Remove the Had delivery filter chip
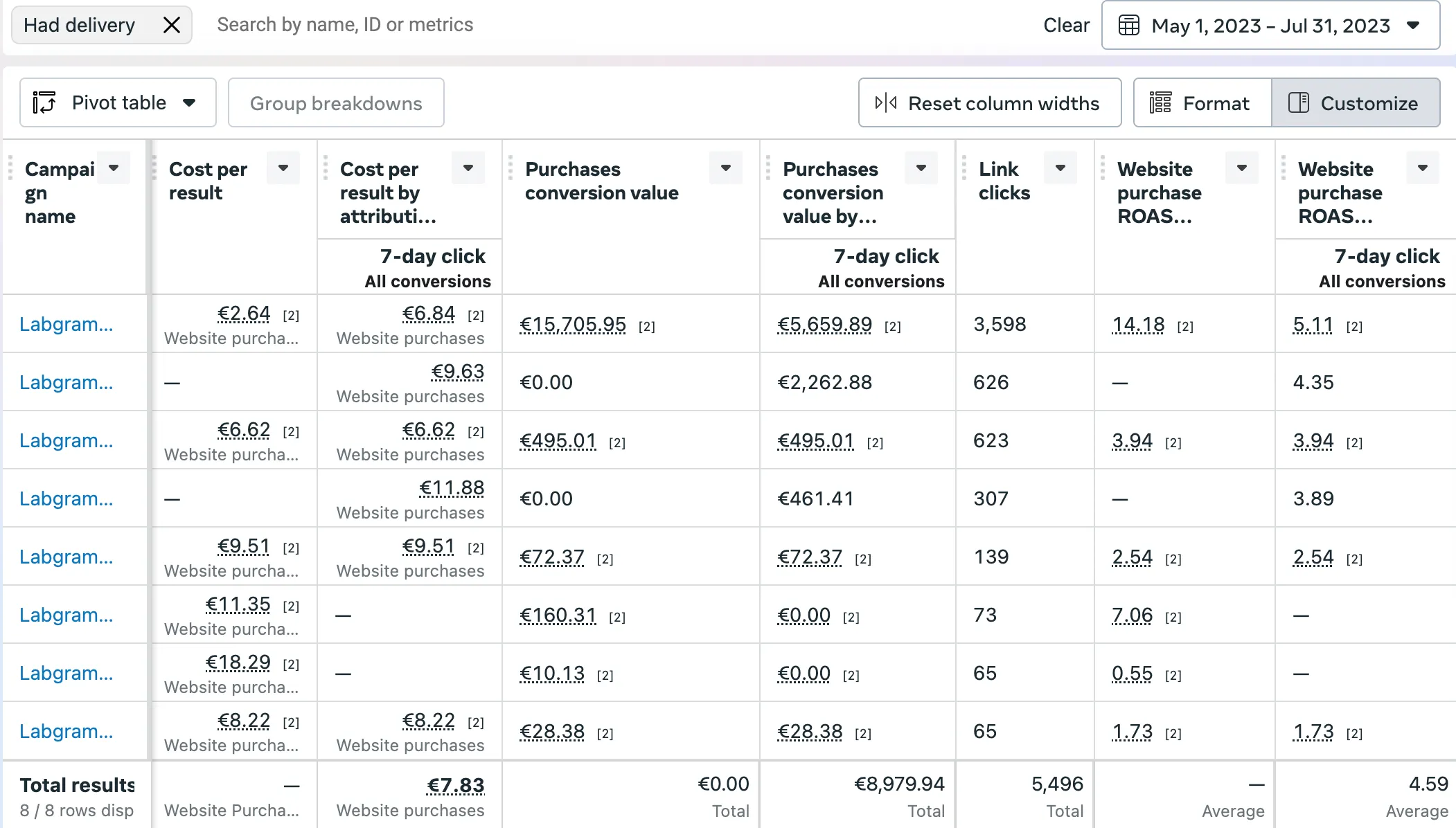Screen dimensions: 1456x828 click(171, 26)
